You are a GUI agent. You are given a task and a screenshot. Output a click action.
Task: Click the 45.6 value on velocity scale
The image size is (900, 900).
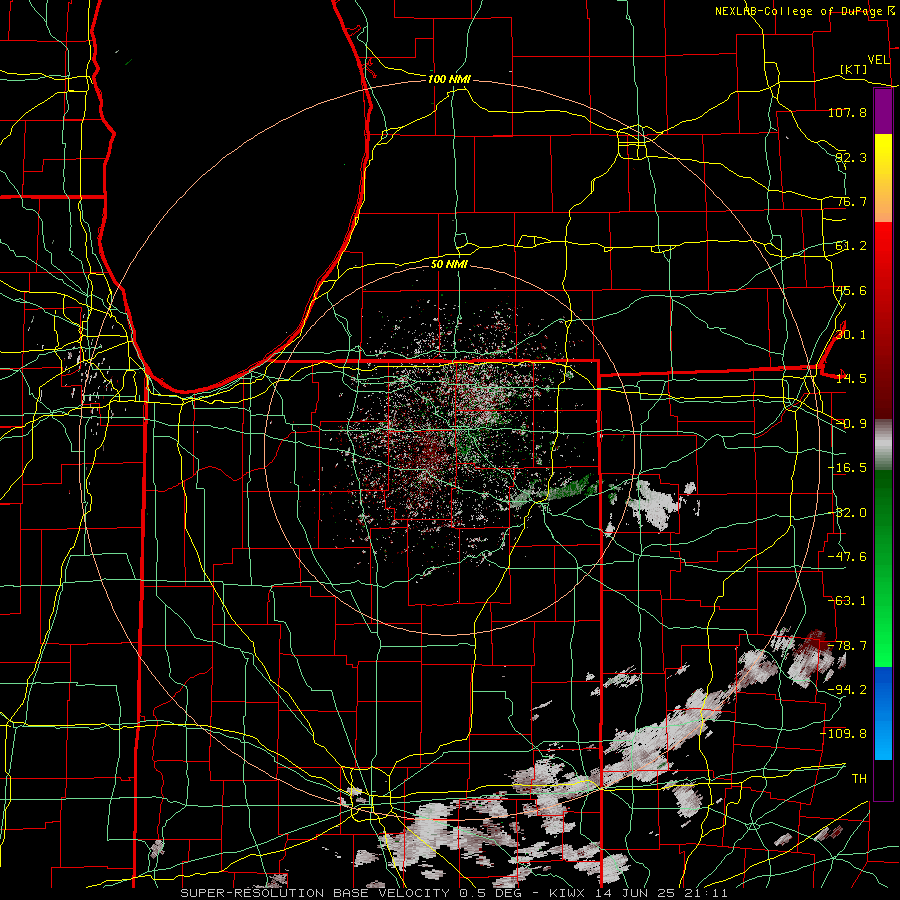point(851,290)
